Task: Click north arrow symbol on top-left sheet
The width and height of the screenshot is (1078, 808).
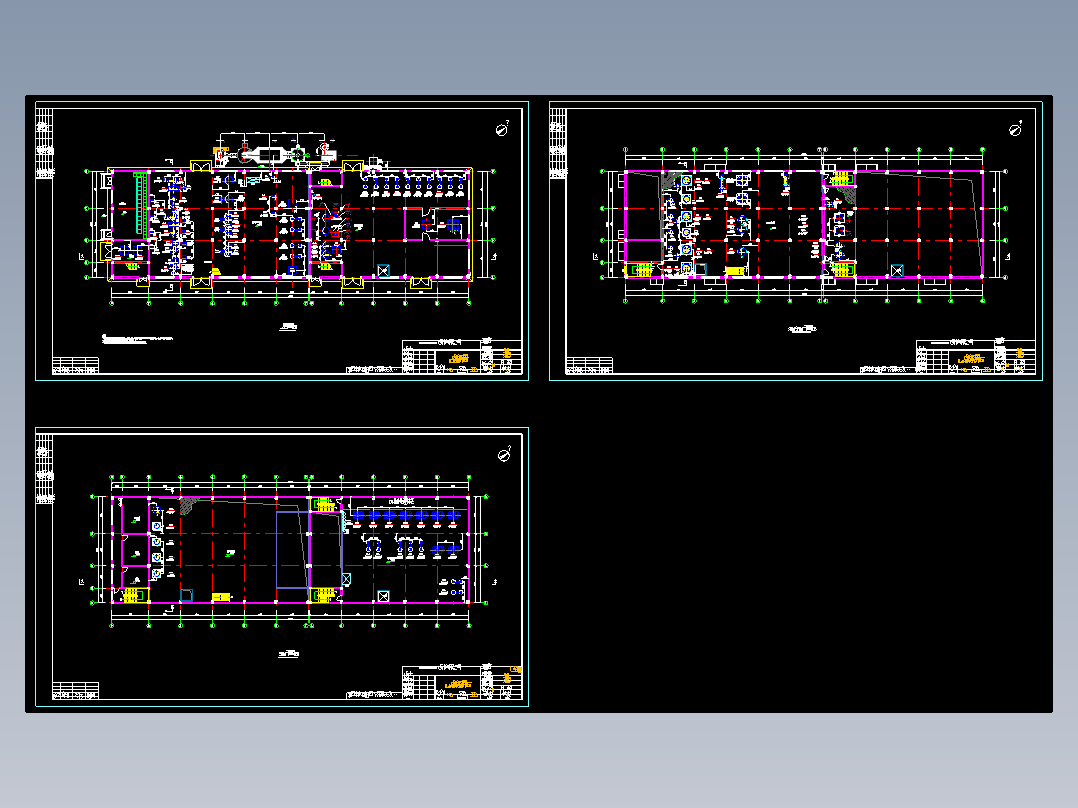Action: coord(503,129)
